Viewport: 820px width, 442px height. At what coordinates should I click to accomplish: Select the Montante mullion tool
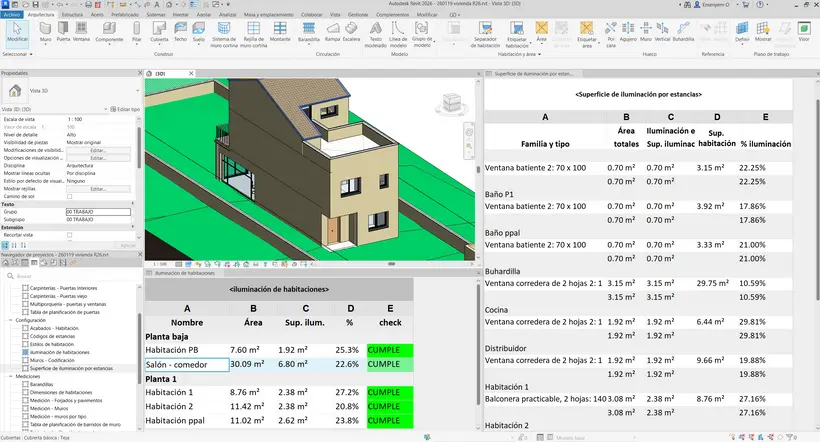coord(280,31)
